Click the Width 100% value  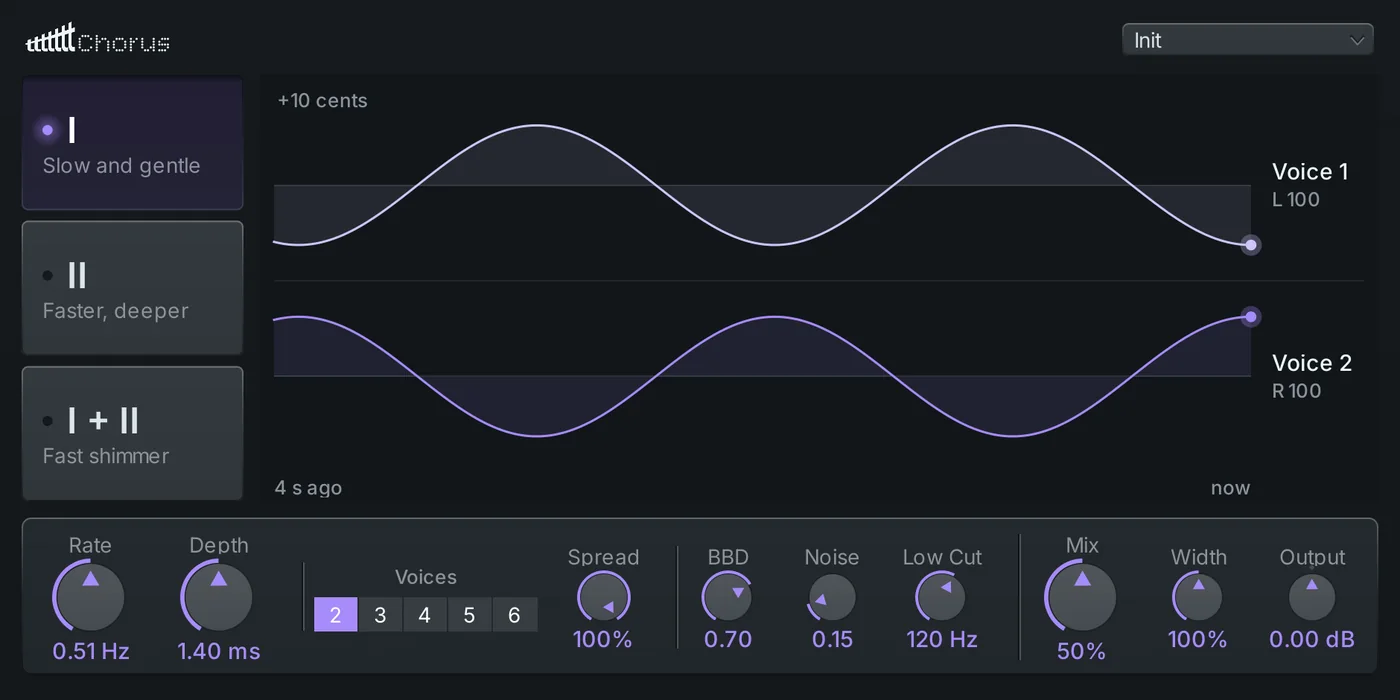(1198, 639)
